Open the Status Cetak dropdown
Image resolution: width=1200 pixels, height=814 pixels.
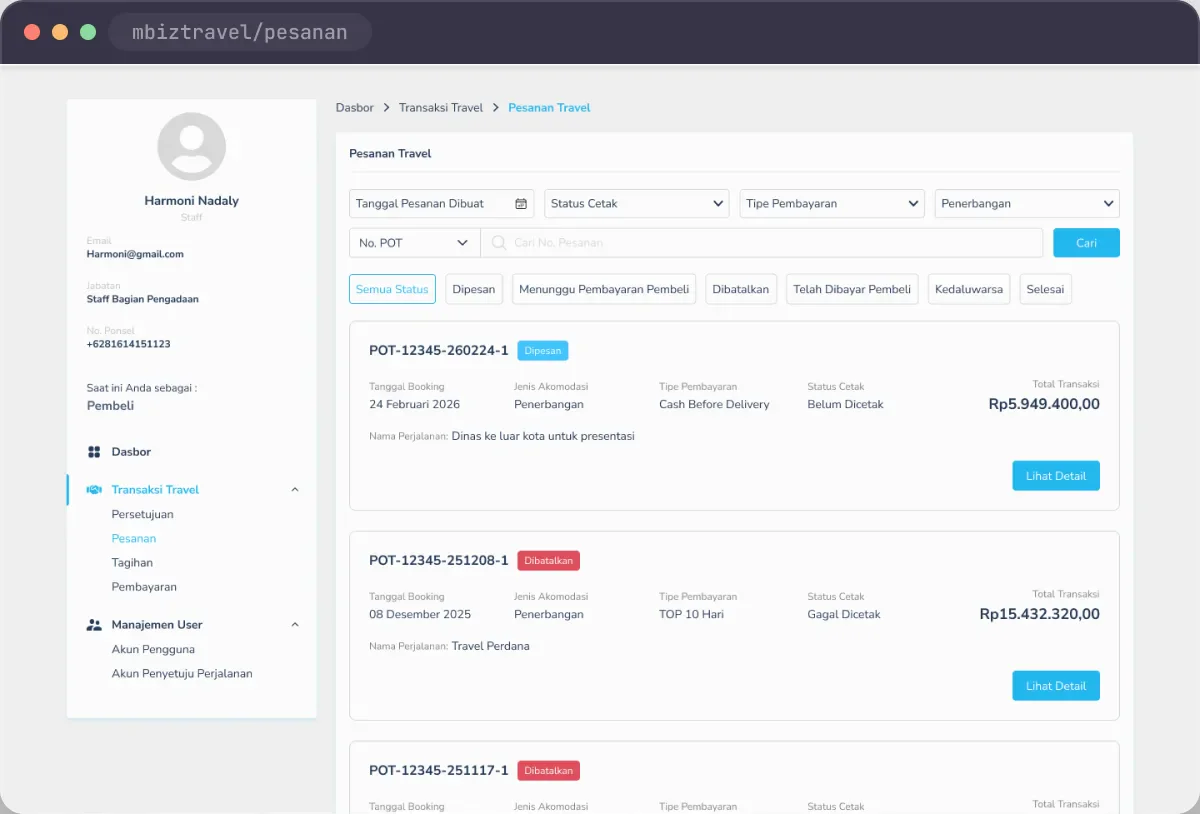[637, 204]
